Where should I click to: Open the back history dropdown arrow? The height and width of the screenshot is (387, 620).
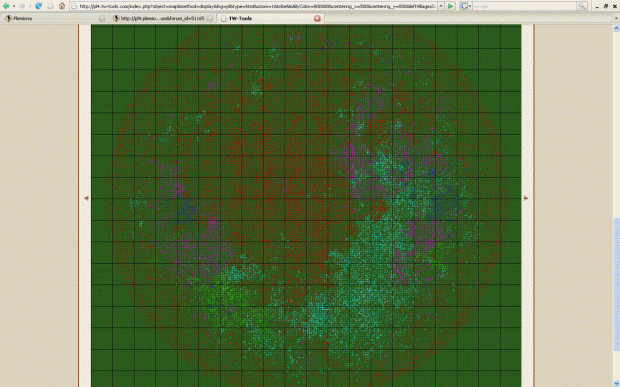point(14,6)
